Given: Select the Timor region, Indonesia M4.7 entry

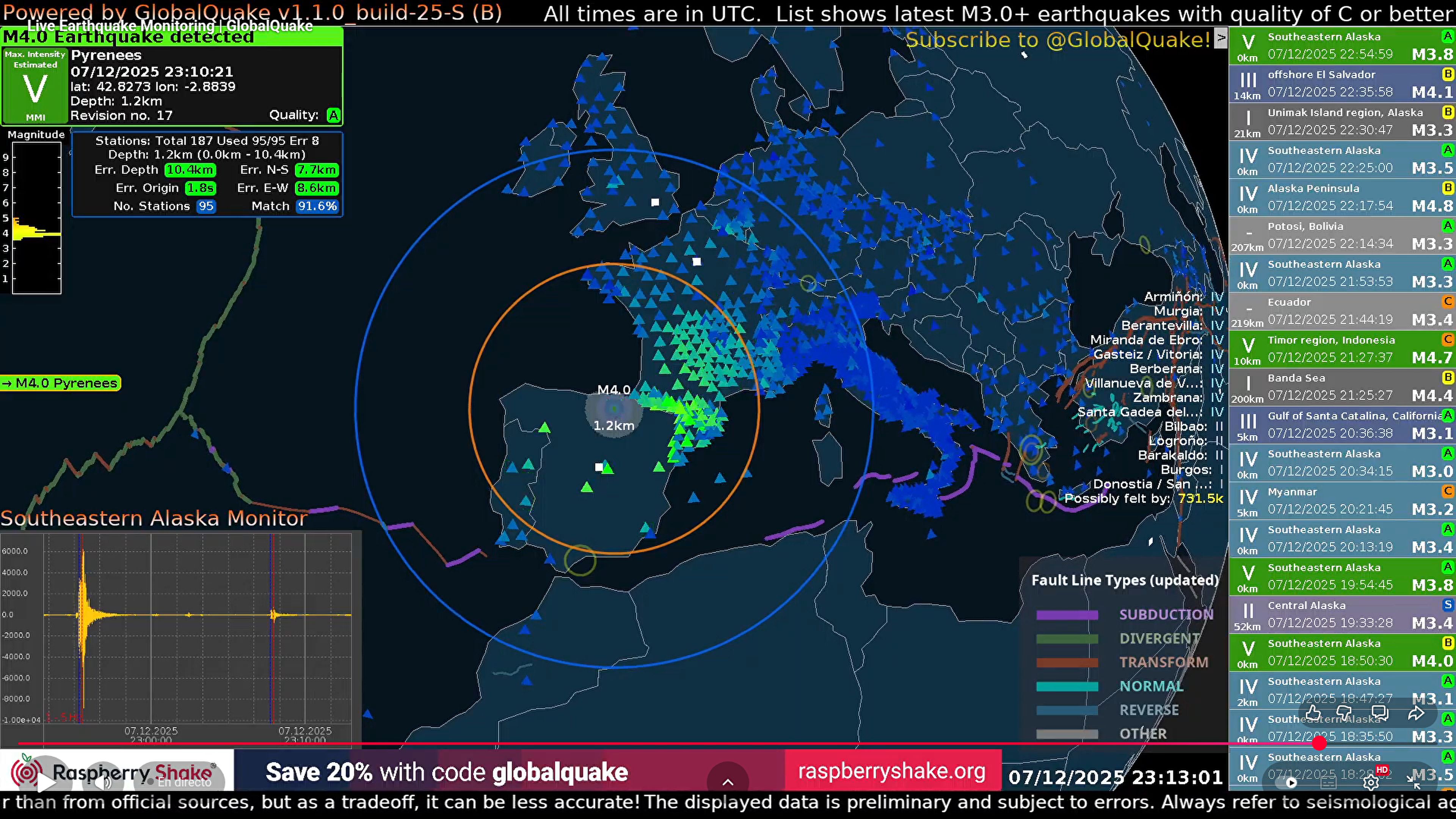Looking at the screenshot, I should click(1342, 349).
